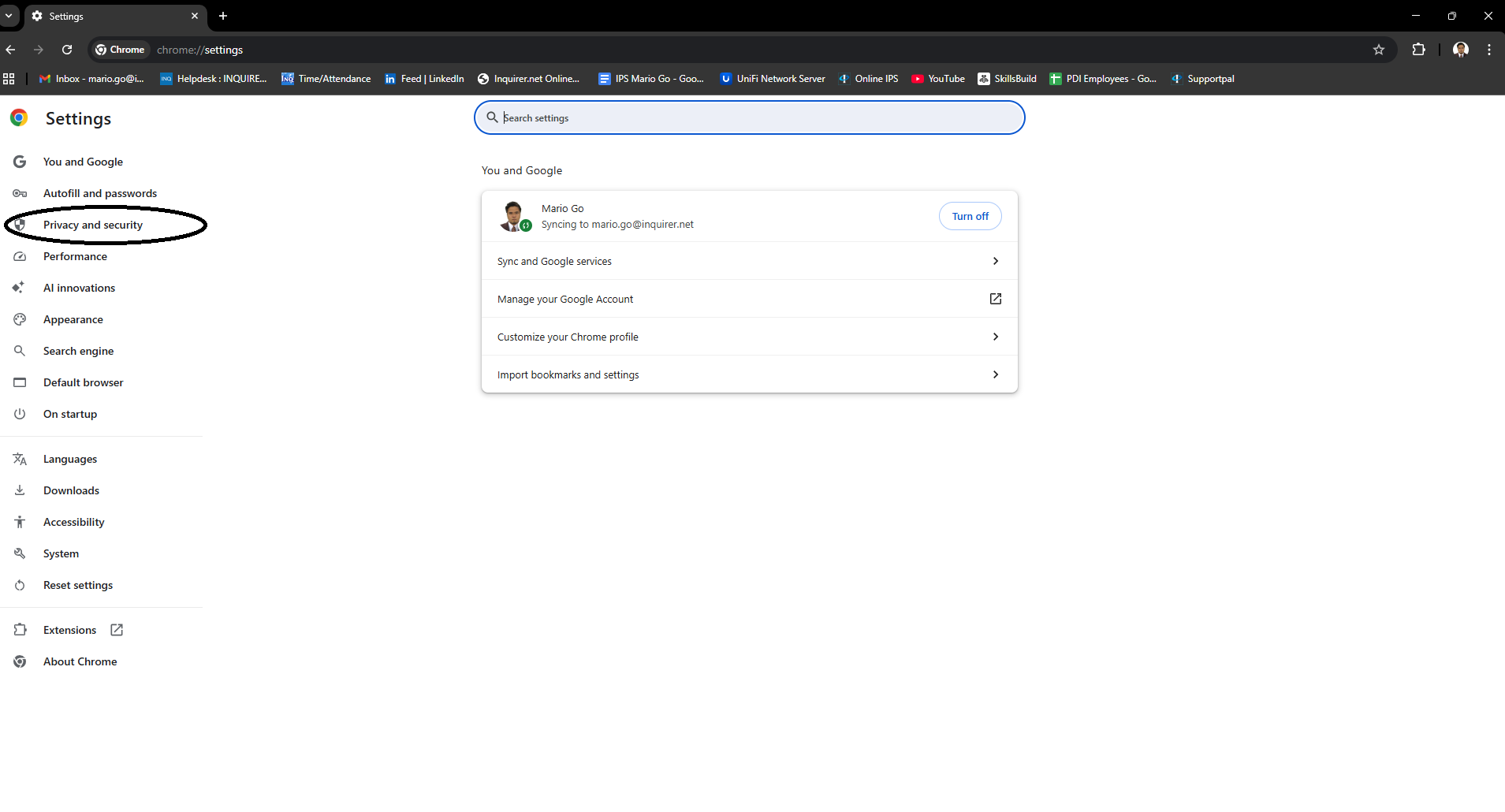1505x812 pixels.
Task: Open the Chrome three-dot menu
Action: pyautogui.click(x=1488, y=50)
